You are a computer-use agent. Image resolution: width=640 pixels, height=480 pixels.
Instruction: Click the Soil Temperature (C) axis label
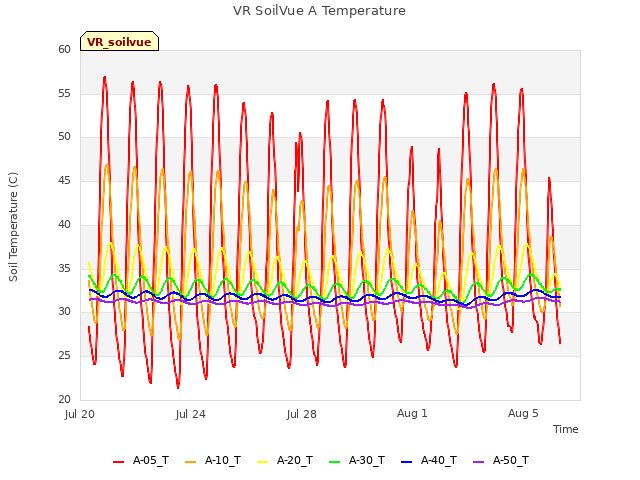(13, 227)
